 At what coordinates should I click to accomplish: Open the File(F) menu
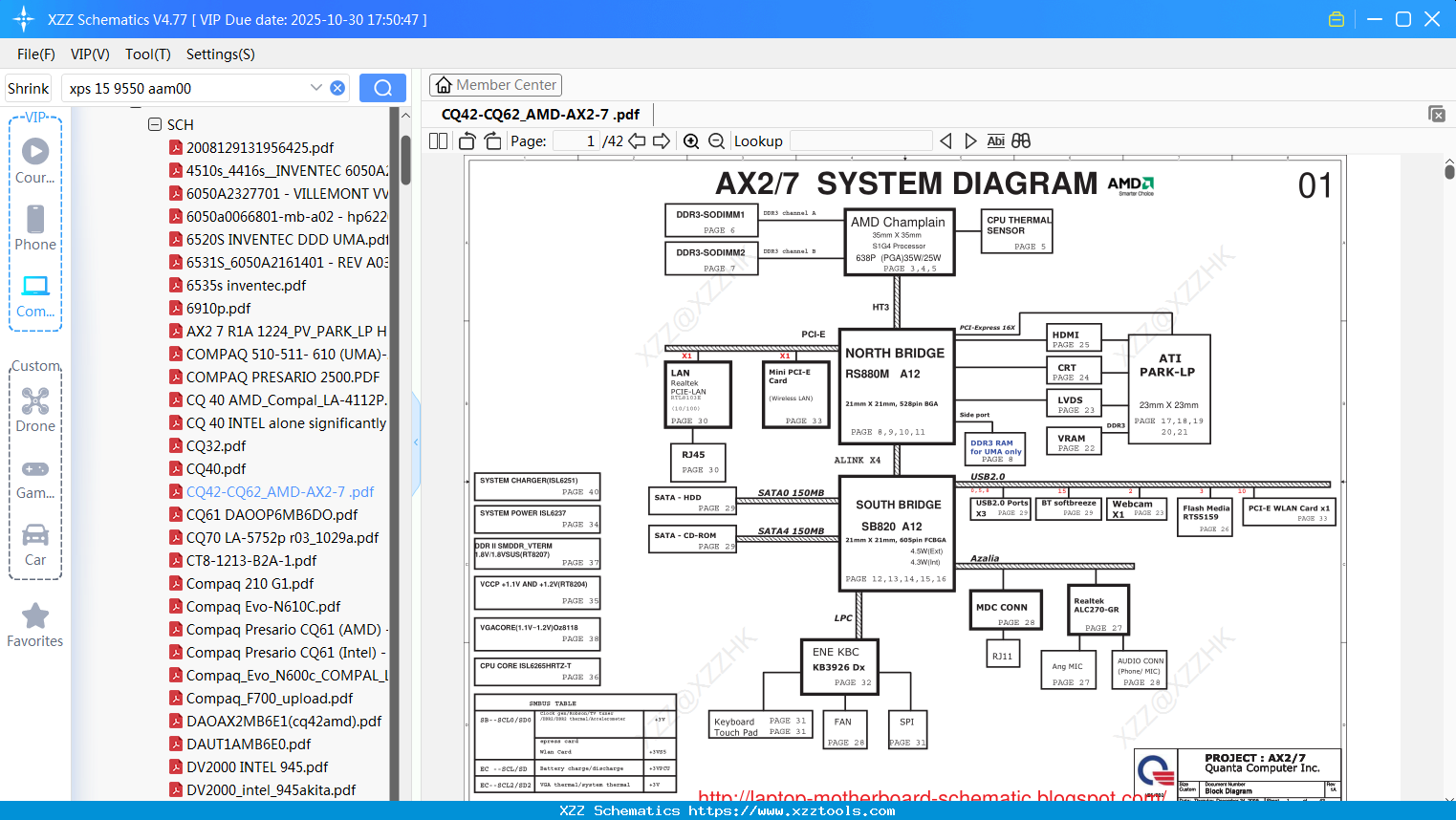(36, 54)
